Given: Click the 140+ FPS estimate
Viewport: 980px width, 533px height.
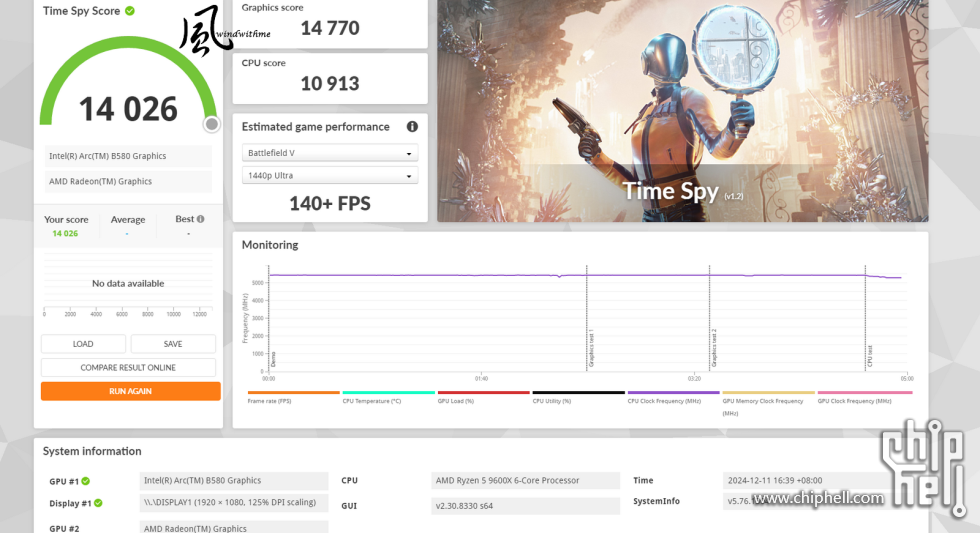Looking at the screenshot, I should 330,204.
